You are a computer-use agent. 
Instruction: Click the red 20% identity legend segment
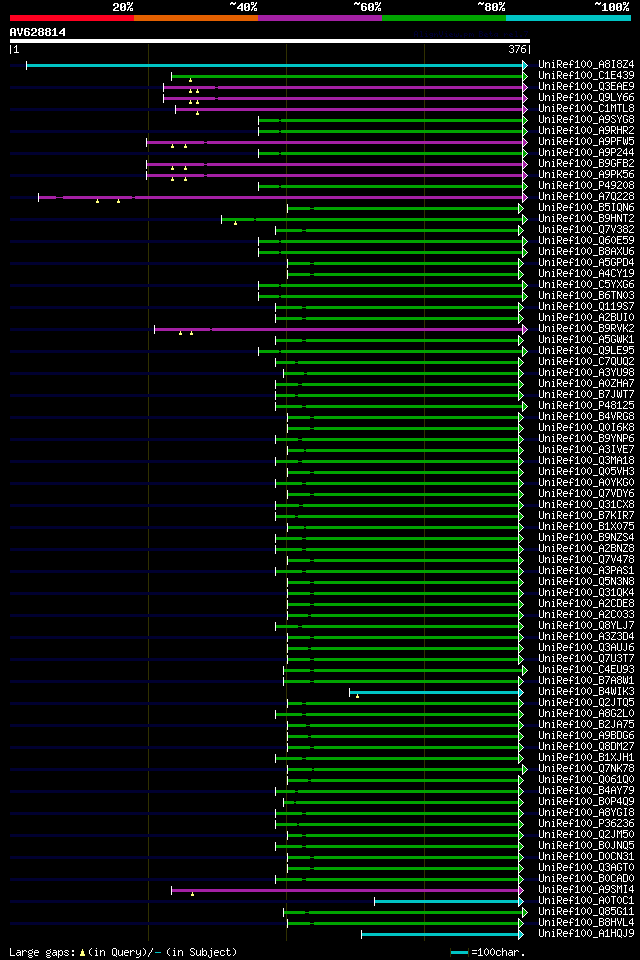pyautogui.click(x=72, y=18)
